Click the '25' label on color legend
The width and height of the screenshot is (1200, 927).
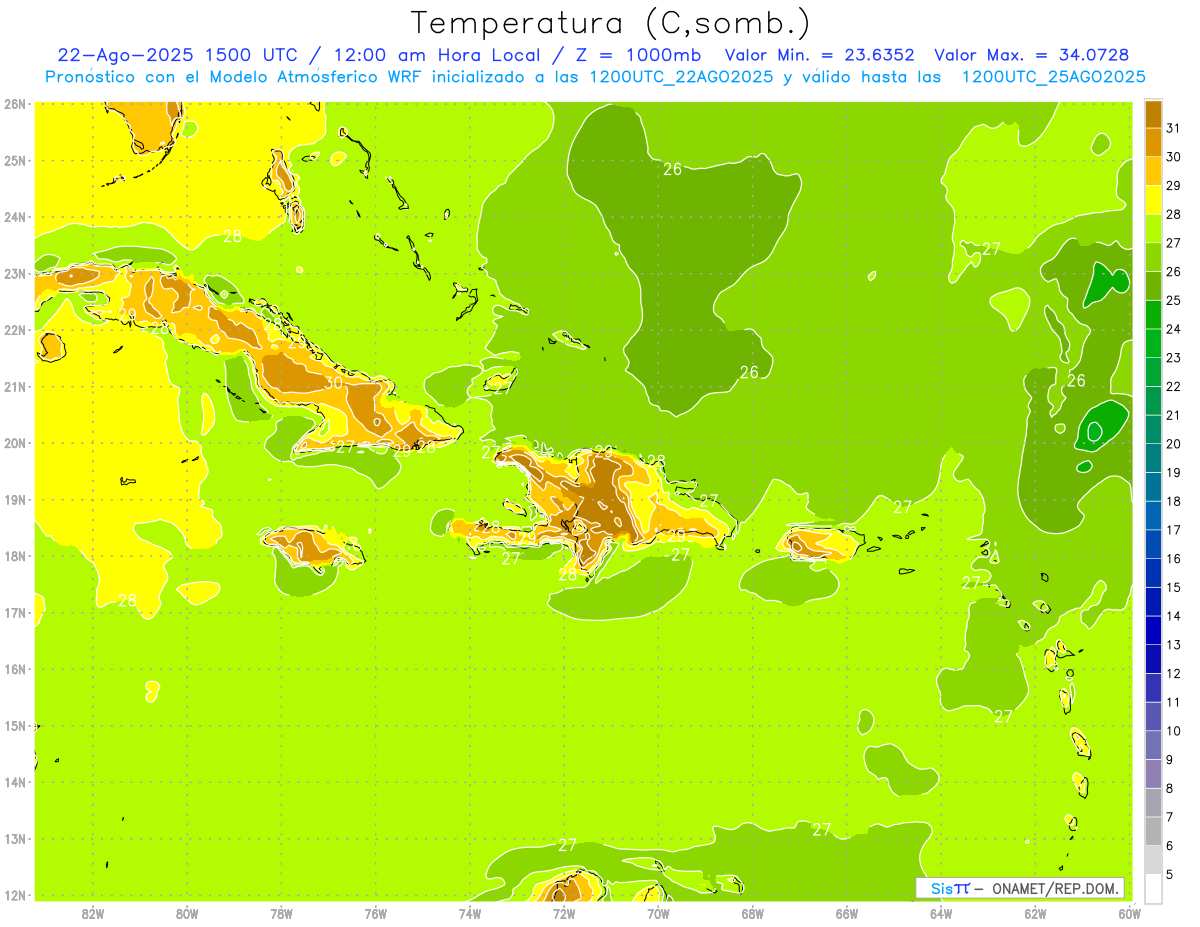1173,301
